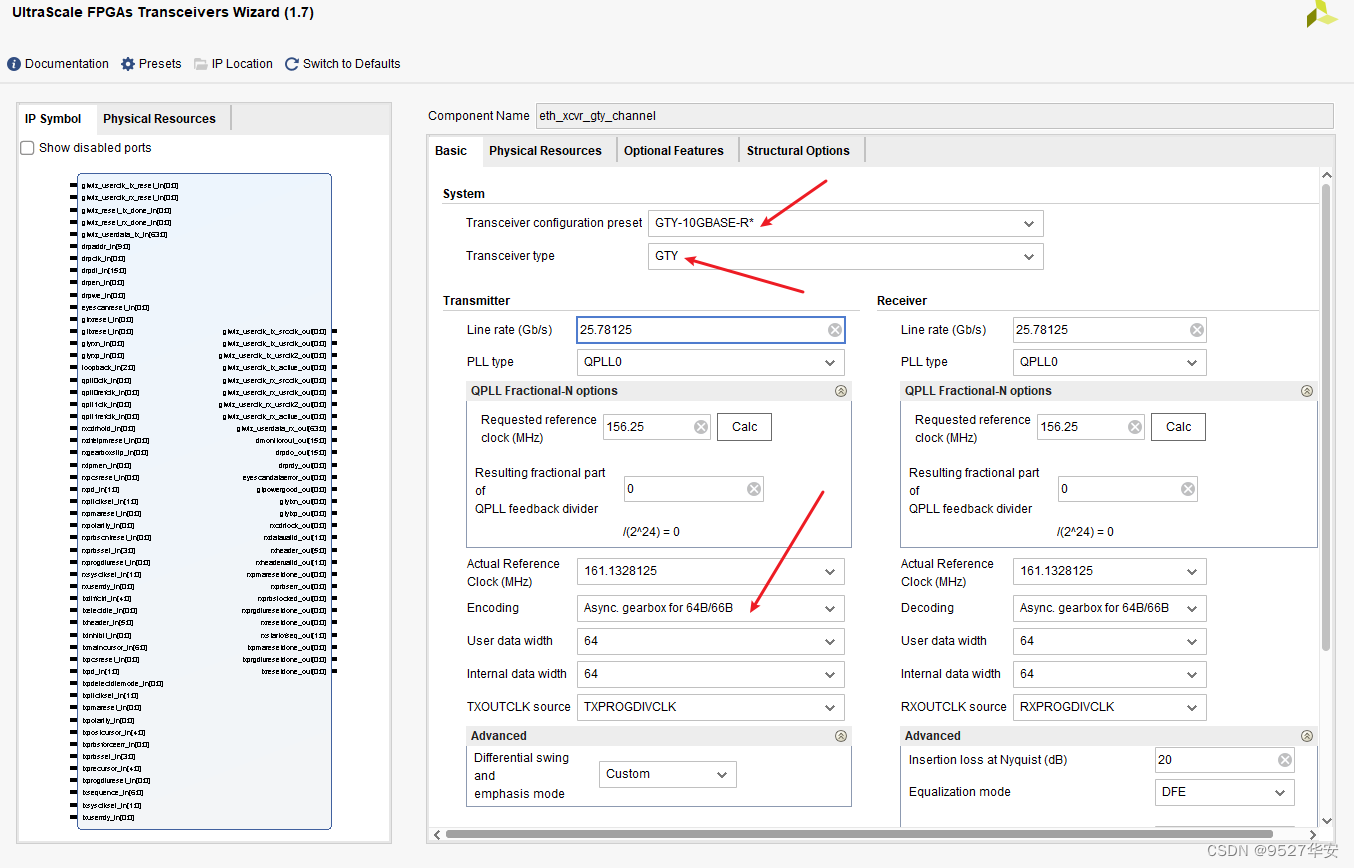Click Presets toolbar label
1354x868 pixels.
pyautogui.click(x=160, y=64)
